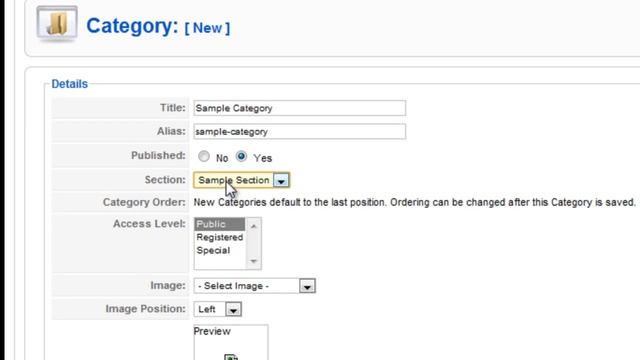Select the Published Yes radio button
Screen dimensions: 640x360
click(x=241, y=156)
